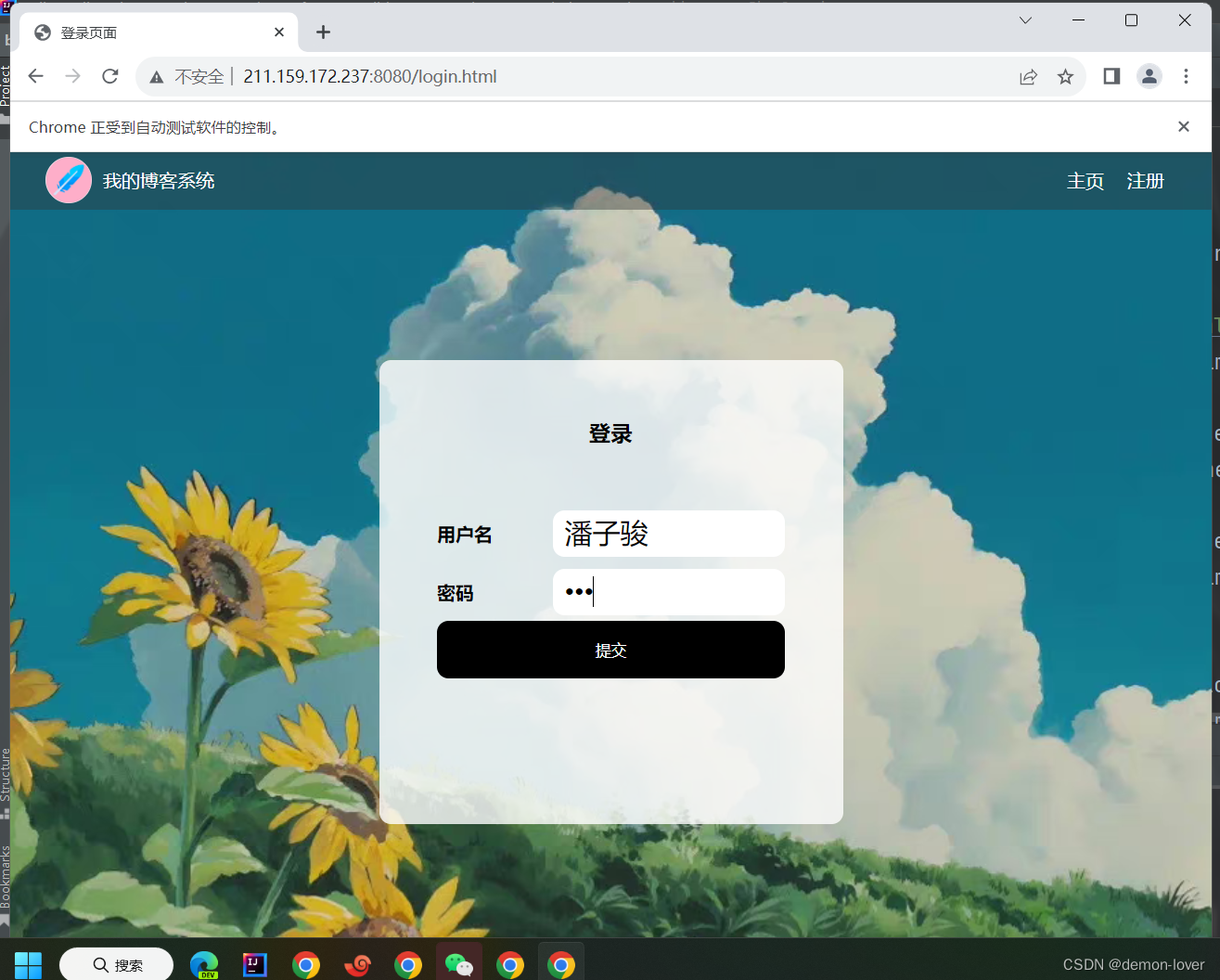Open the Bookmarks side panel in IDE
The width and height of the screenshot is (1220, 980).
5,877
